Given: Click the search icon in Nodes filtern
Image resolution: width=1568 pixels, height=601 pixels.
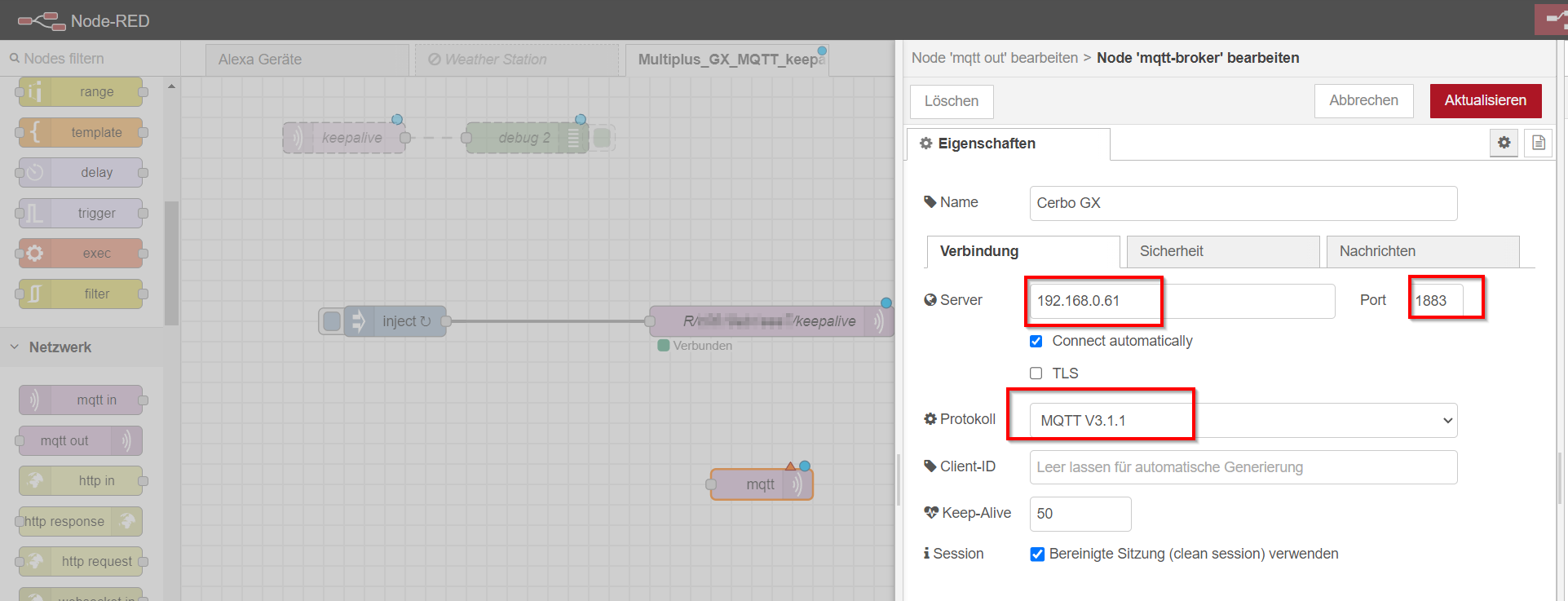Looking at the screenshot, I should [14, 59].
